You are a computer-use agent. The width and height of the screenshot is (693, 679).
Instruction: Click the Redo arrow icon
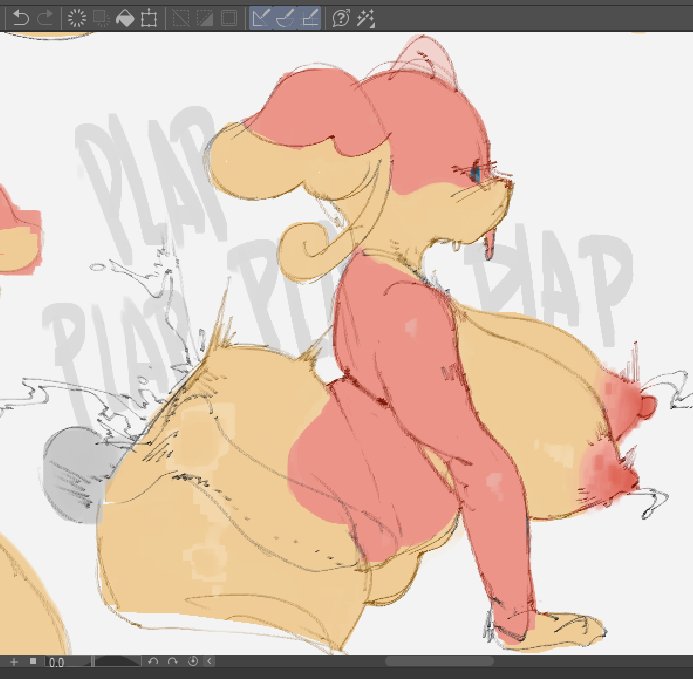tap(45, 18)
